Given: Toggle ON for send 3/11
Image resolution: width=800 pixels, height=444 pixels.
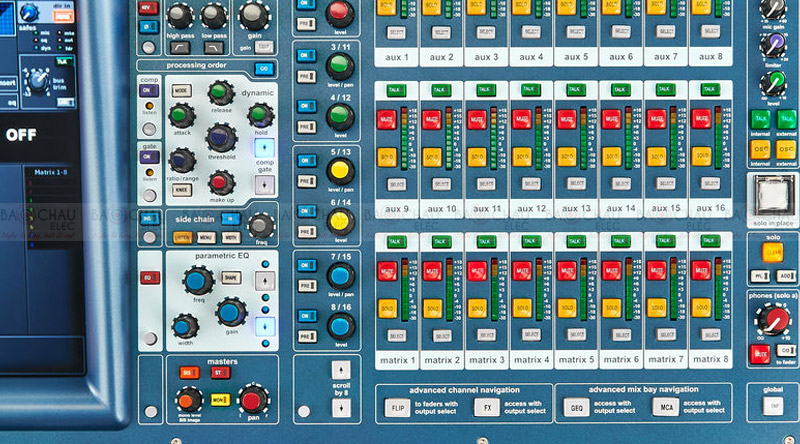Looking at the screenshot, I should pos(306,55).
